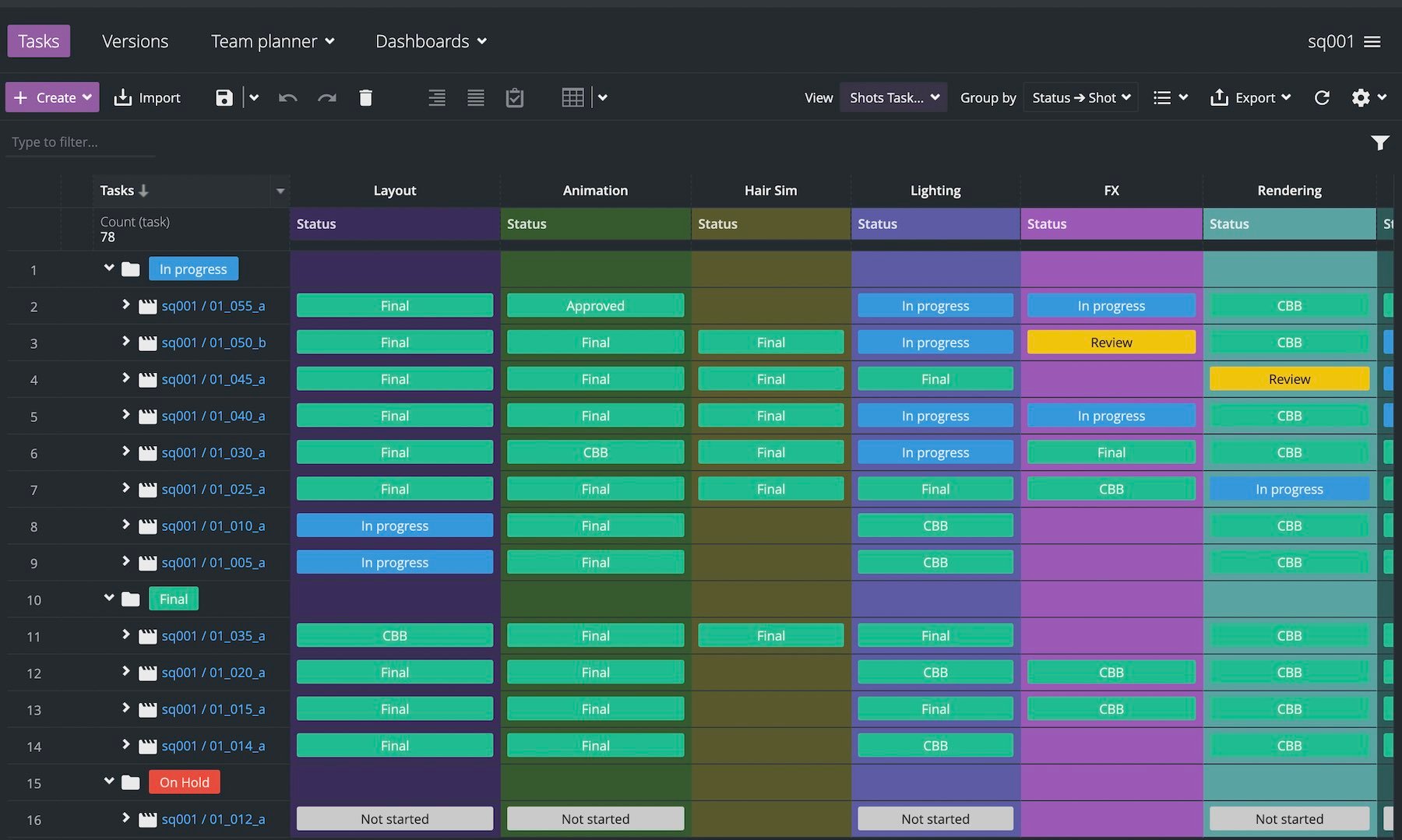Click the save disk icon
This screenshot has width=1402, height=840.
pos(224,97)
